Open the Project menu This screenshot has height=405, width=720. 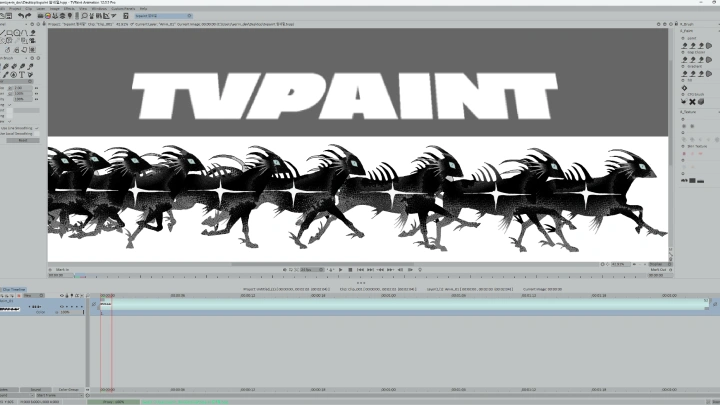tap(15, 8)
